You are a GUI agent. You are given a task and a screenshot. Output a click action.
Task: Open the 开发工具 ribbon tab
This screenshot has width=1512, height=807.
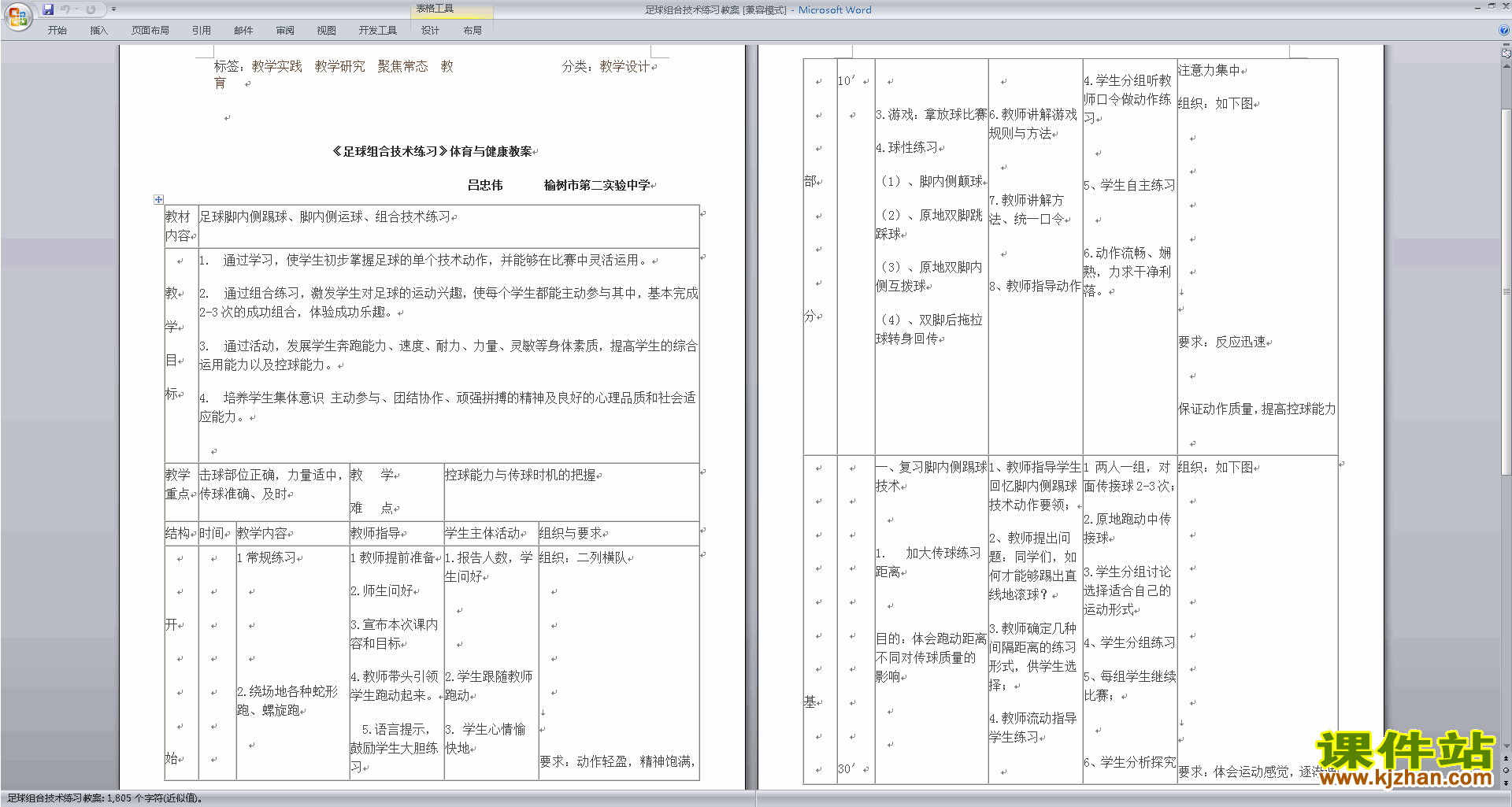(x=377, y=30)
